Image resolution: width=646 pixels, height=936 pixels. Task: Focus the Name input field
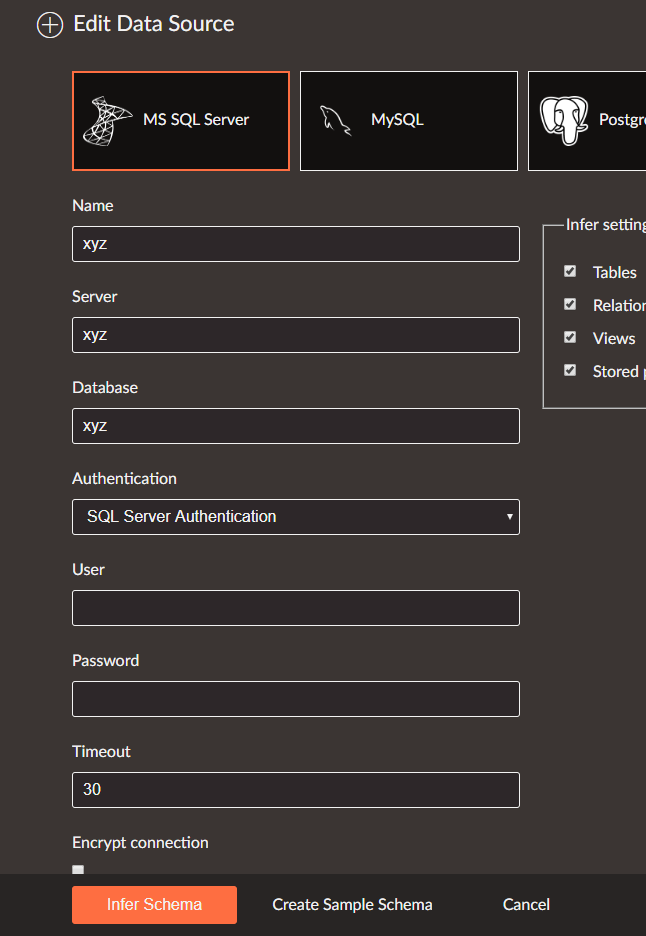(296, 244)
